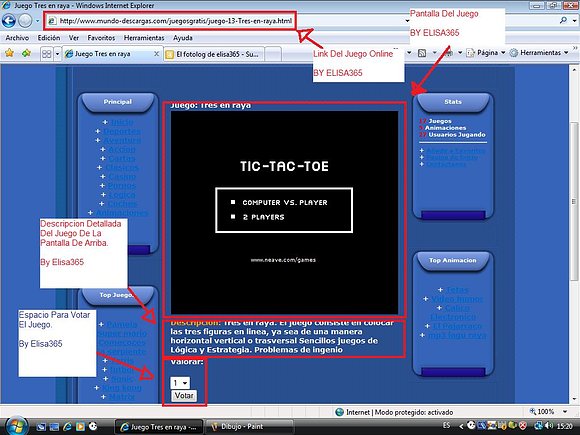Click the Animaciones link in Principal
The width and height of the screenshot is (580, 435).
click(122, 213)
